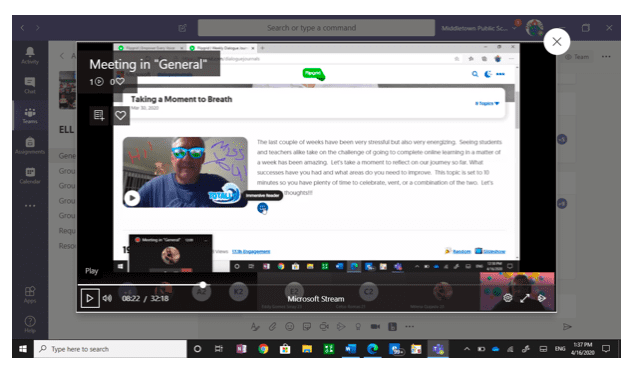Show hidden system tray icons chevron

coord(467,349)
